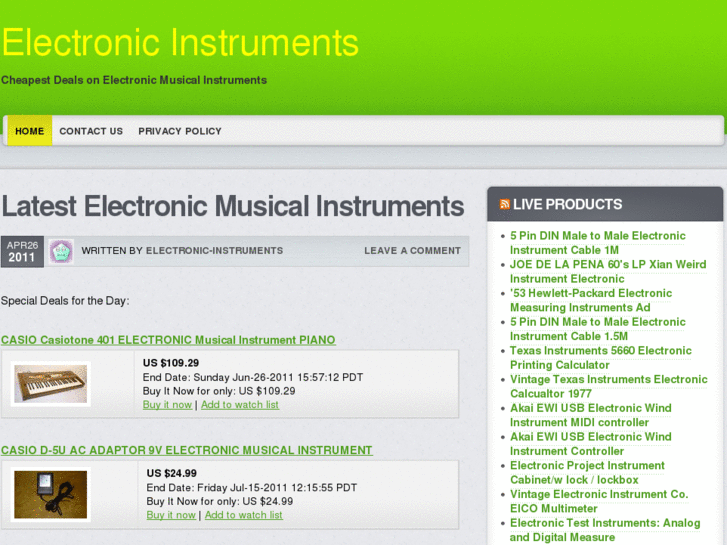Click the 'Special Deals for the Day:' text
This screenshot has width=727, height=545.
(x=65, y=301)
